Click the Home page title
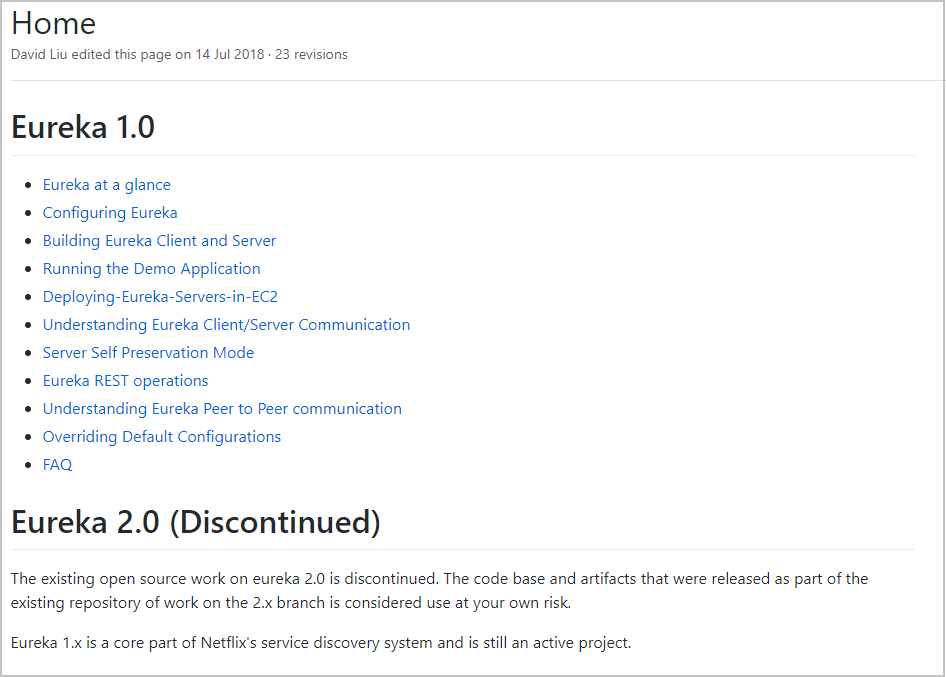 tap(54, 24)
